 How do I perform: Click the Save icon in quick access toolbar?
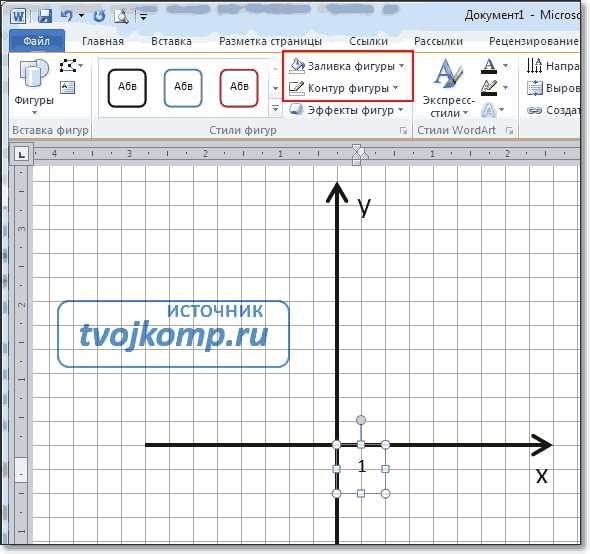pos(45,16)
